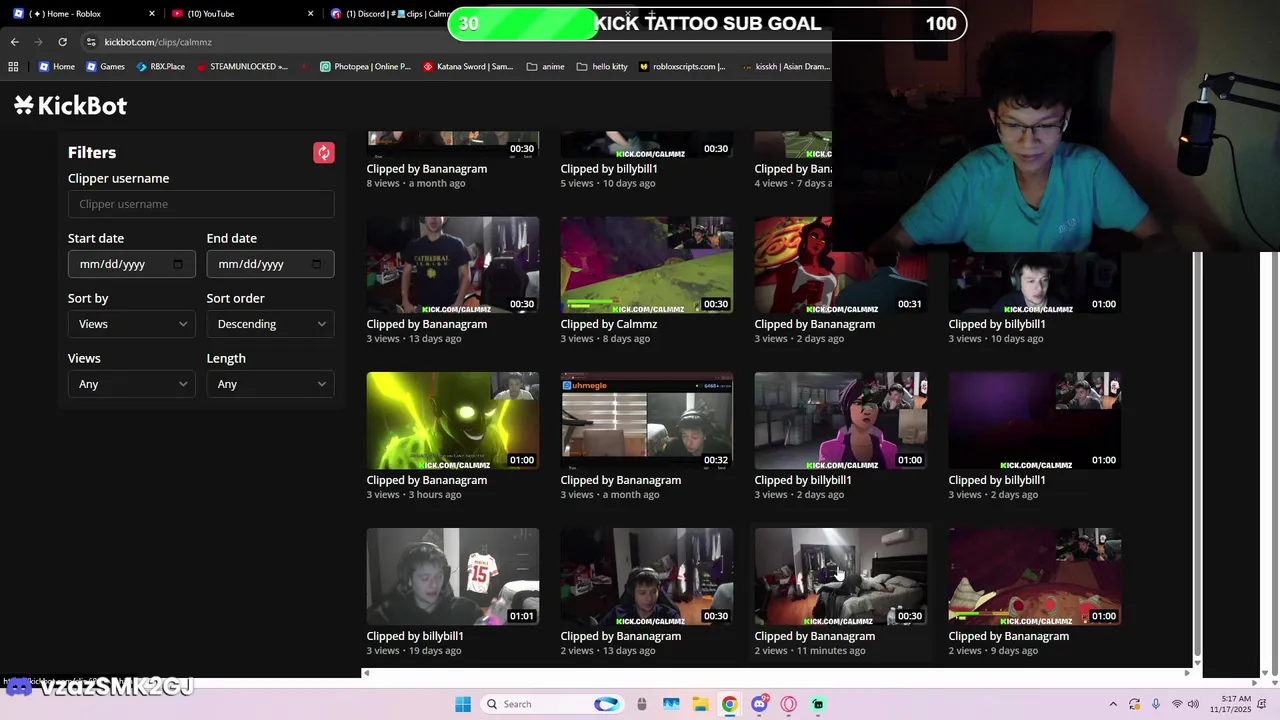Open the bookmarks apps grid icon
The image size is (1280, 720).
(x=13, y=67)
